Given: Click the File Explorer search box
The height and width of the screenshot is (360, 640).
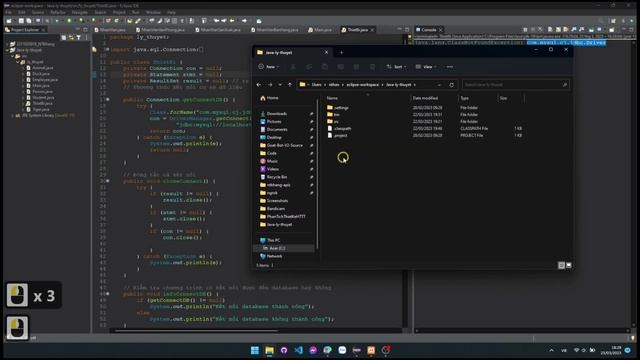Looking at the screenshot, I should point(516,85).
